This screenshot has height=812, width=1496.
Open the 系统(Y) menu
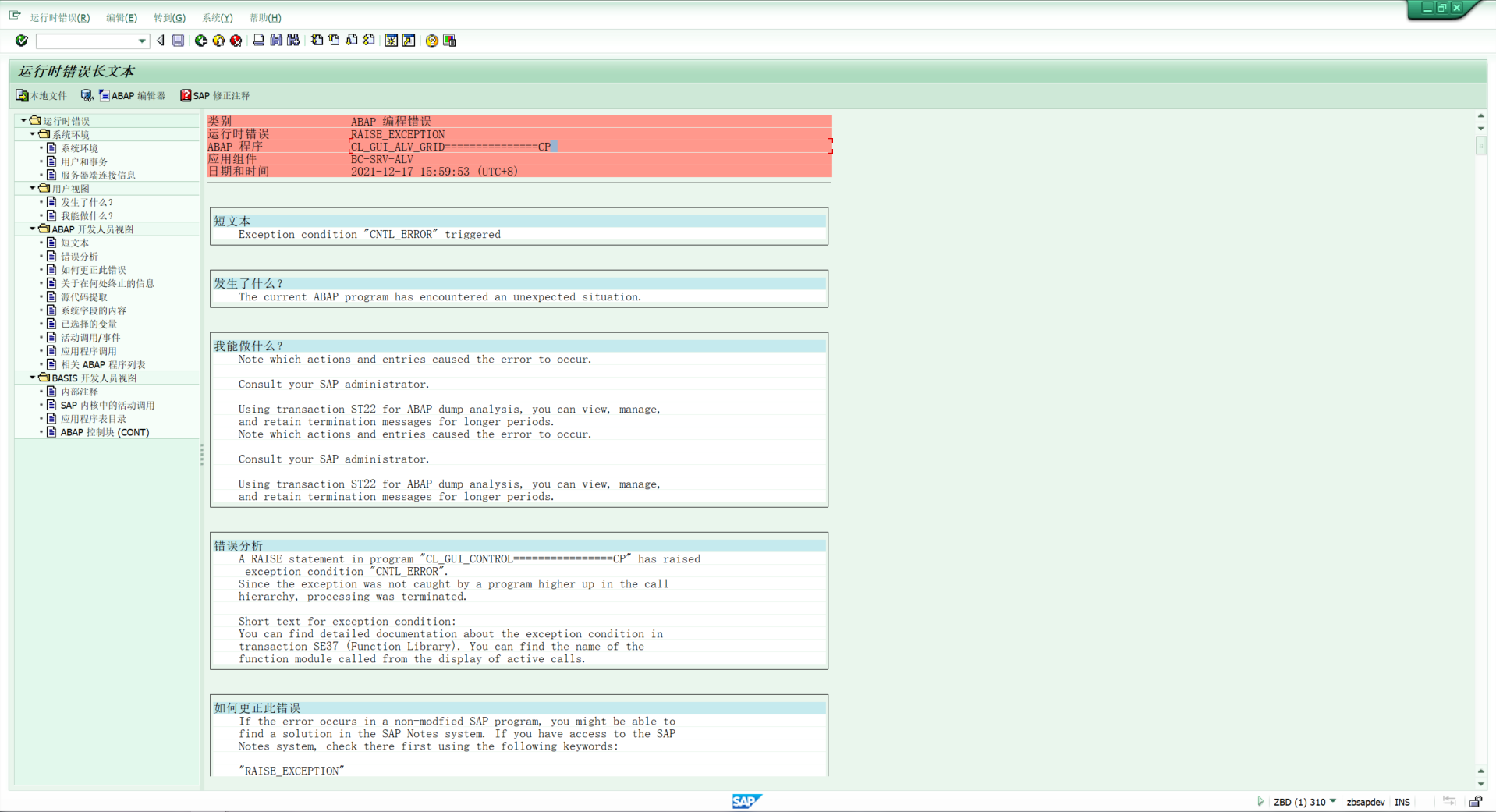tap(218, 18)
